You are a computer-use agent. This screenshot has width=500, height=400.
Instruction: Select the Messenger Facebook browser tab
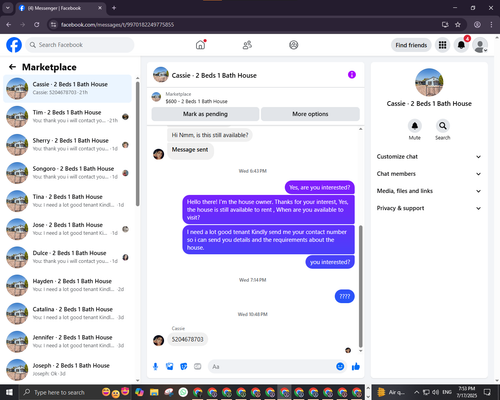point(60,8)
